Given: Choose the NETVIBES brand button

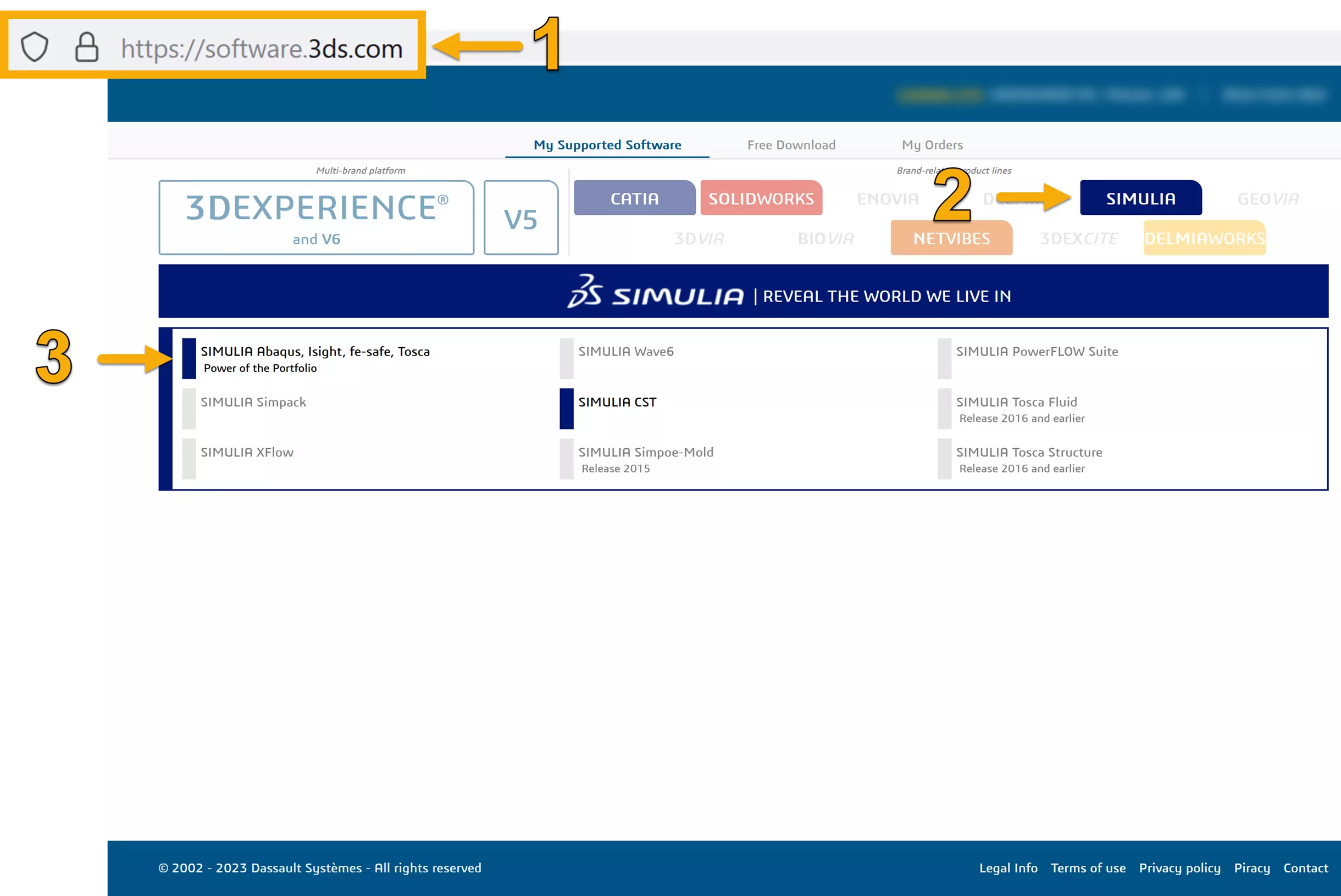Looking at the screenshot, I should click(951, 238).
